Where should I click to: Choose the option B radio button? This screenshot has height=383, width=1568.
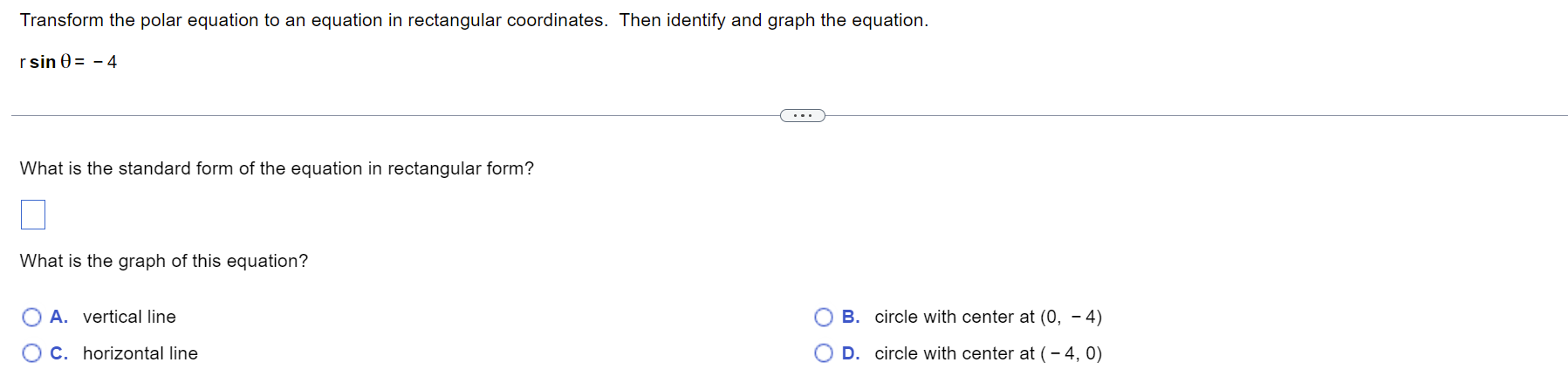coord(824,317)
